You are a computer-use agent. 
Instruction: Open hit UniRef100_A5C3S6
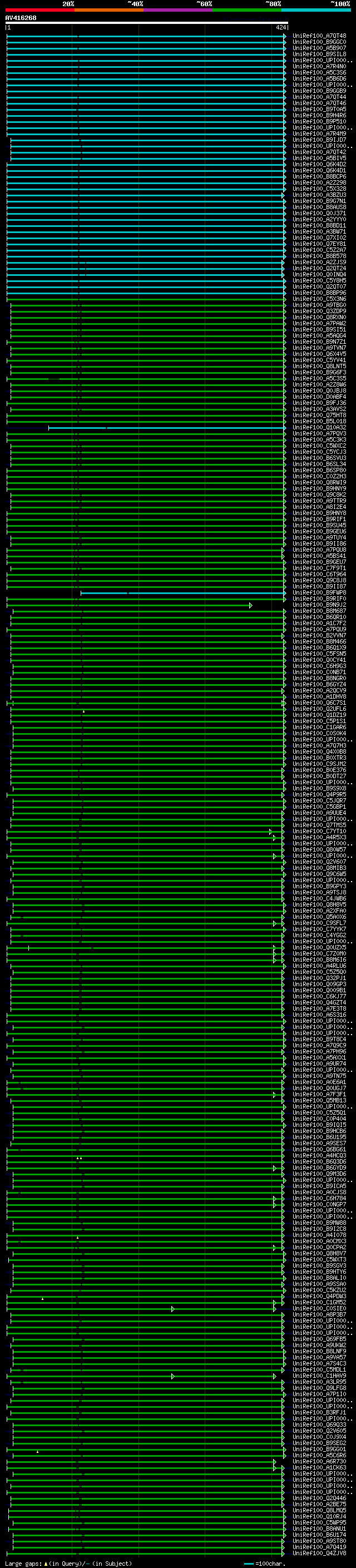[319, 72]
